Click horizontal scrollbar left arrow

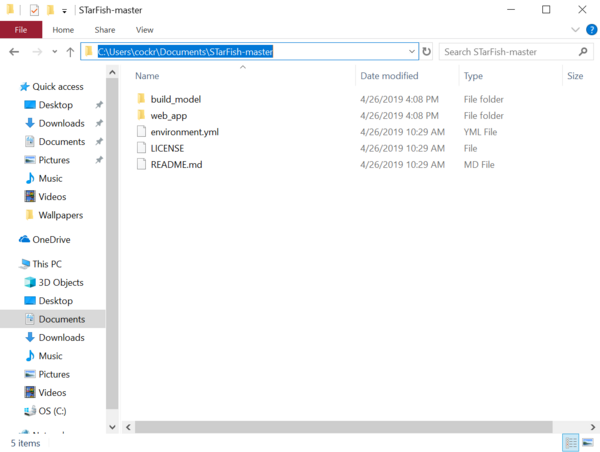point(128,427)
